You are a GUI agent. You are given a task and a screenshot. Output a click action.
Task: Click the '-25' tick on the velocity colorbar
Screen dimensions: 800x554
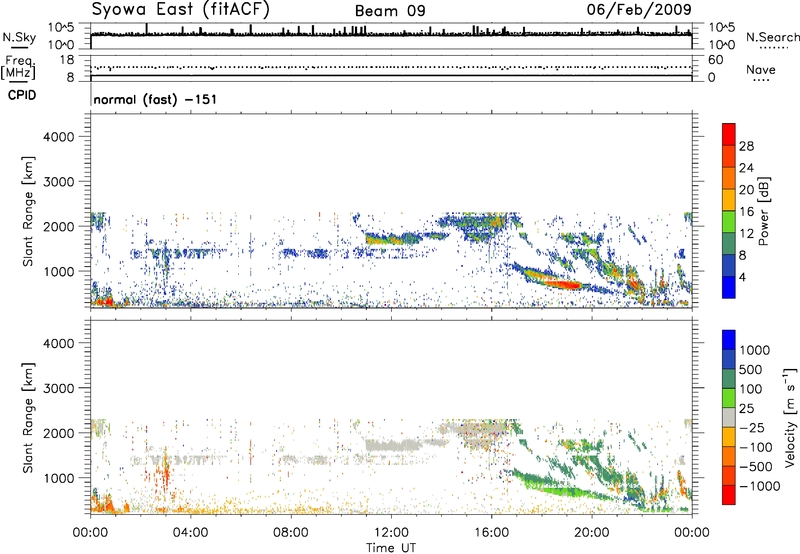pyautogui.click(x=755, y=427)
